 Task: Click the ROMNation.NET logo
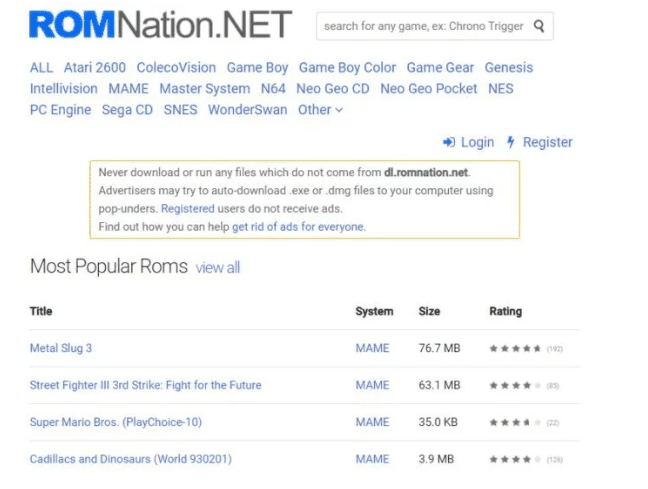pyautogui.click(x=160, y=25)
